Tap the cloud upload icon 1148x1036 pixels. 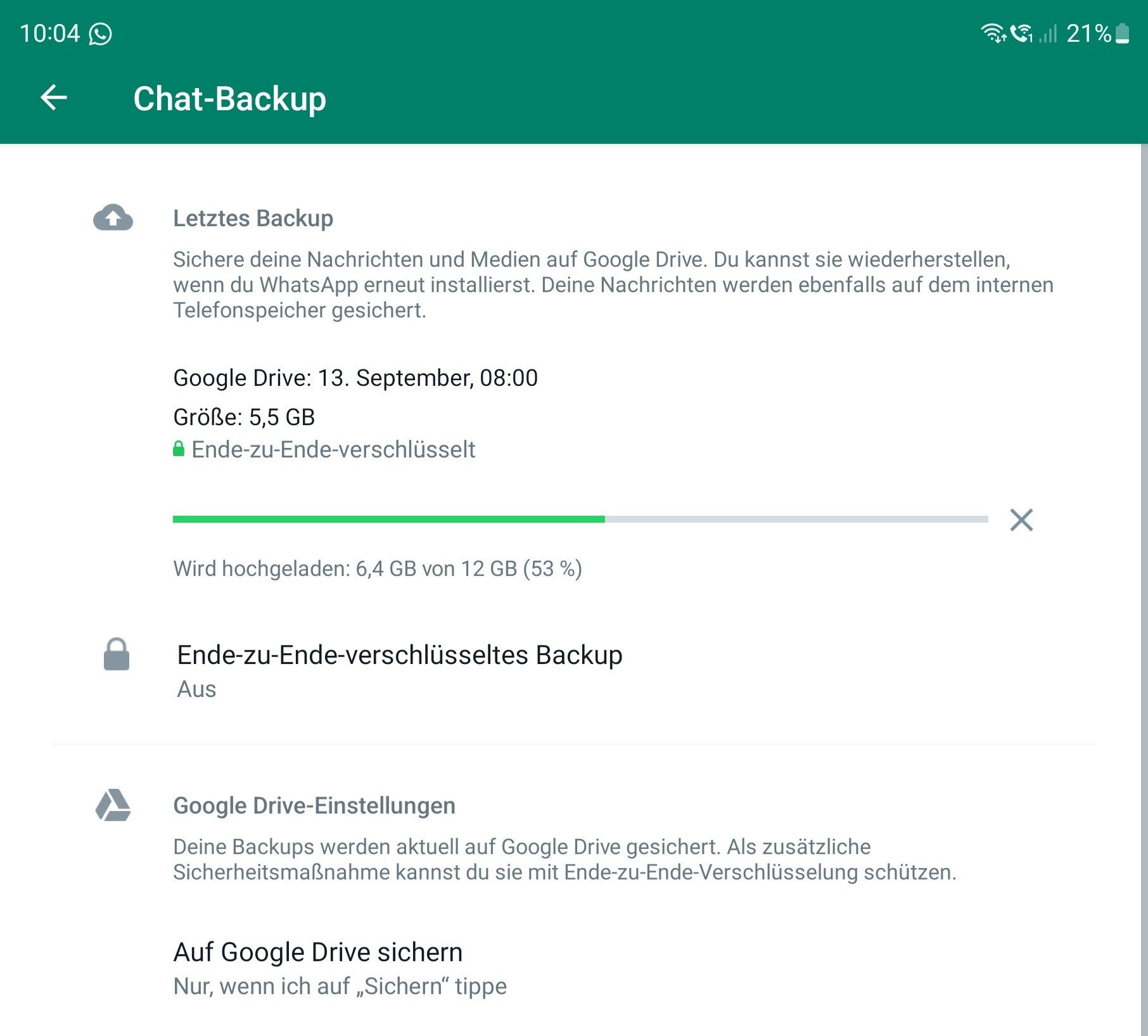(113, 218)
